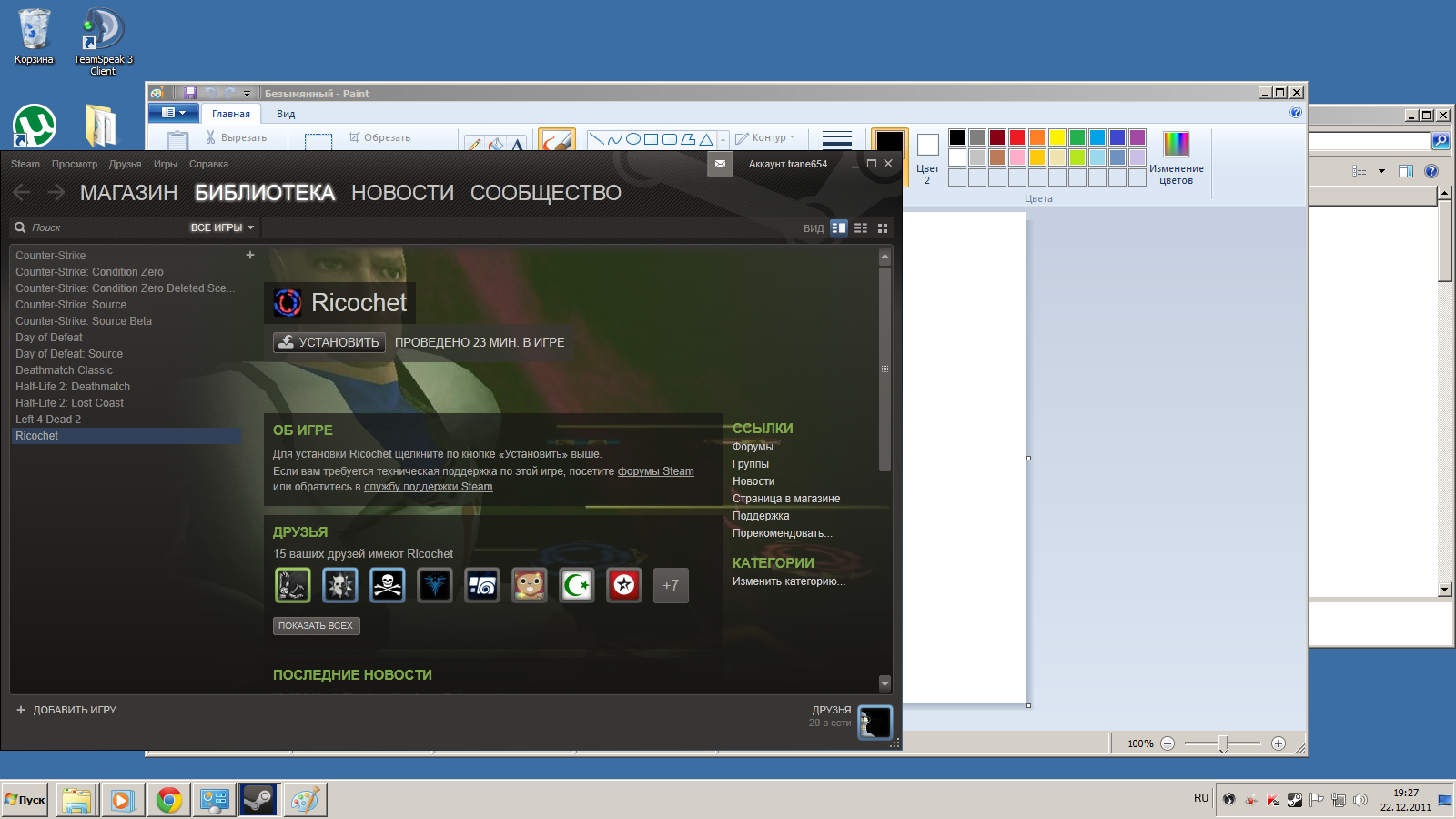
Task: Save the Paint document via floppy icon
Action: (x=189, y=93)
